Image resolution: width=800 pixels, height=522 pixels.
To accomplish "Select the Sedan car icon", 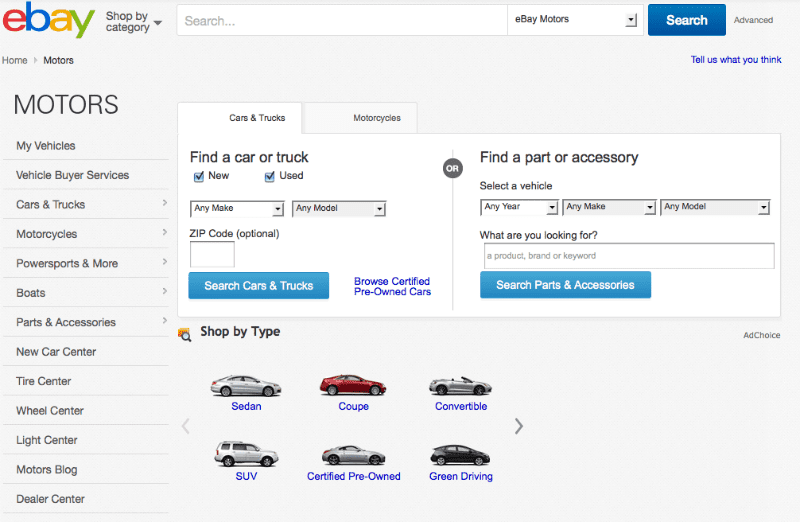I will [245, 386].
